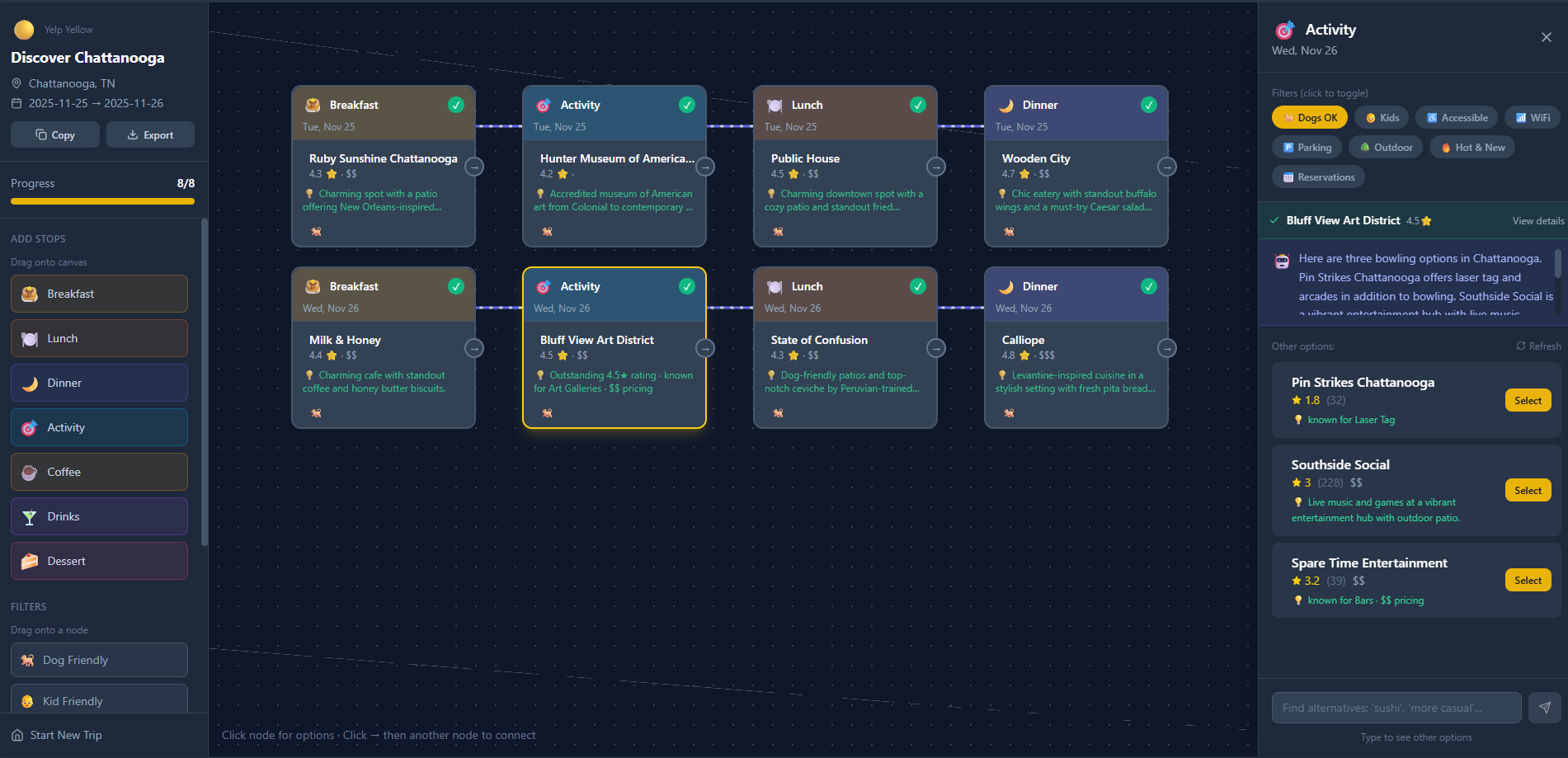This screenshot has height=758, width=1568.
Task: Toggle the Reservations filter chip
Action: (1318, 177)
